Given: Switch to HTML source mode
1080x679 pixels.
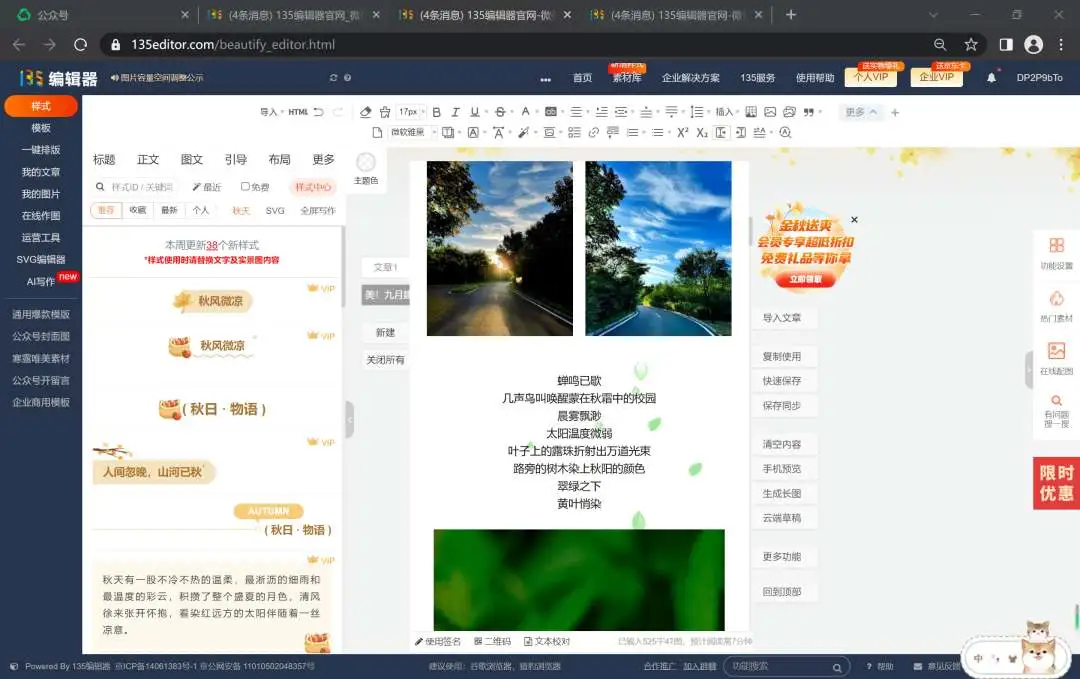Looking at the screenshot, I should (x=298, y=112).
